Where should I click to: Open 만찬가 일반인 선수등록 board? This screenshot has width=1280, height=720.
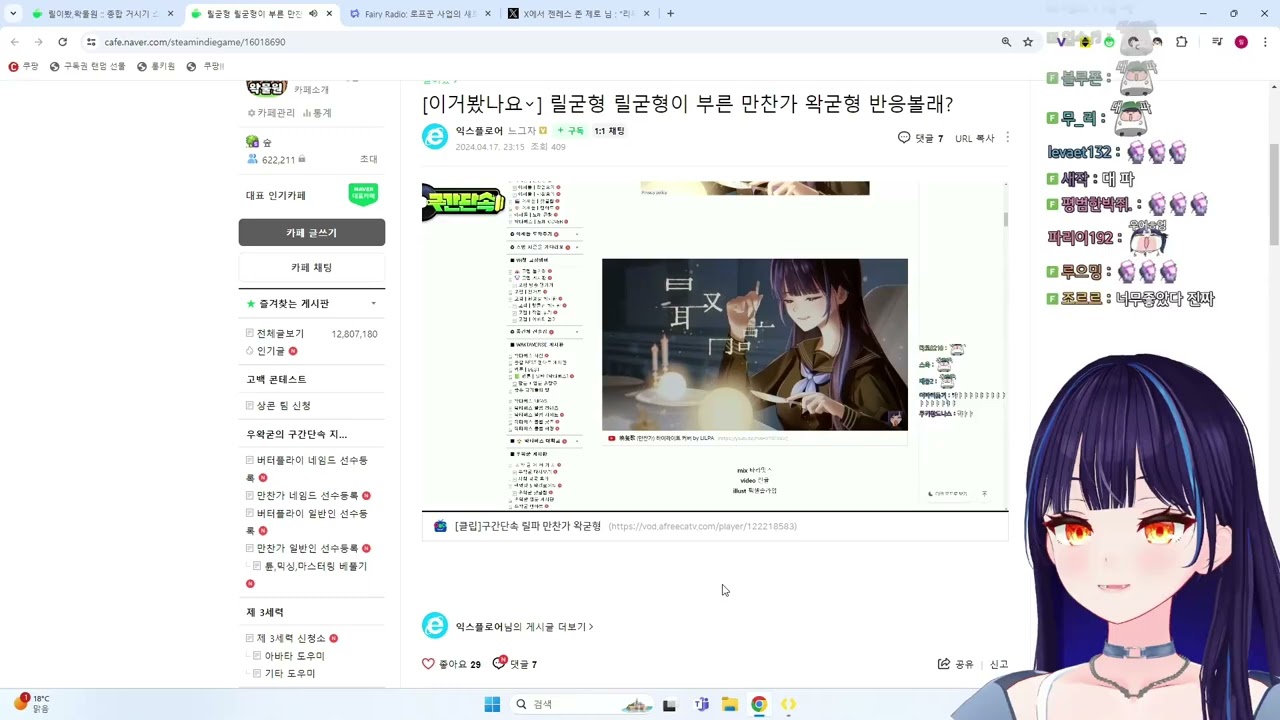[307, 549]
